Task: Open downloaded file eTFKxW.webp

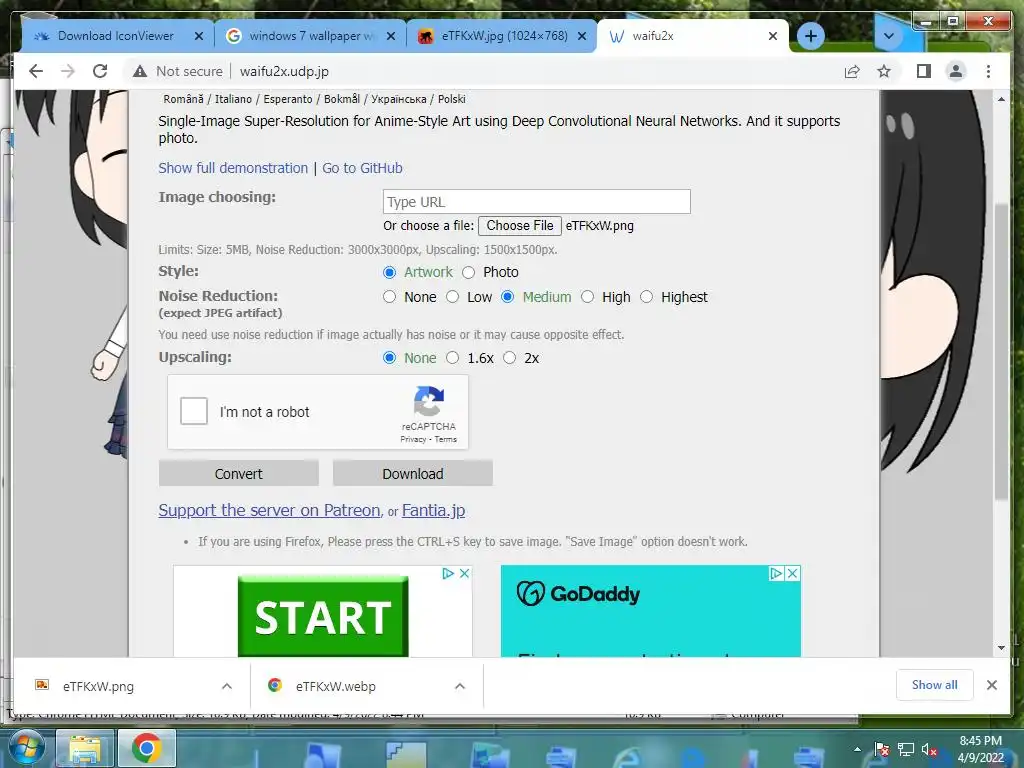Action: click(x=335, y=686)
